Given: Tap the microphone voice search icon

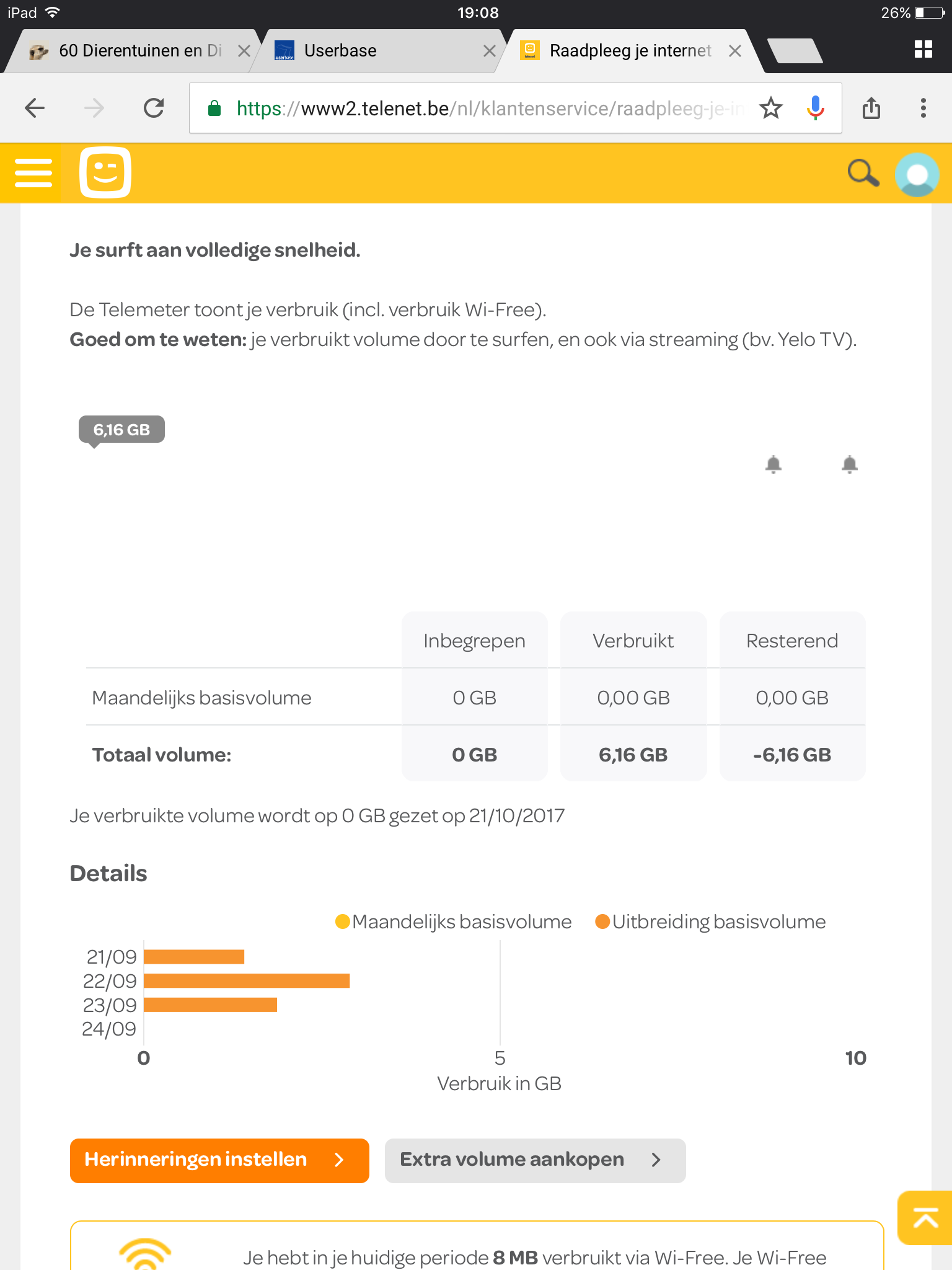Looking at the screenshot, I should (815, 109).
